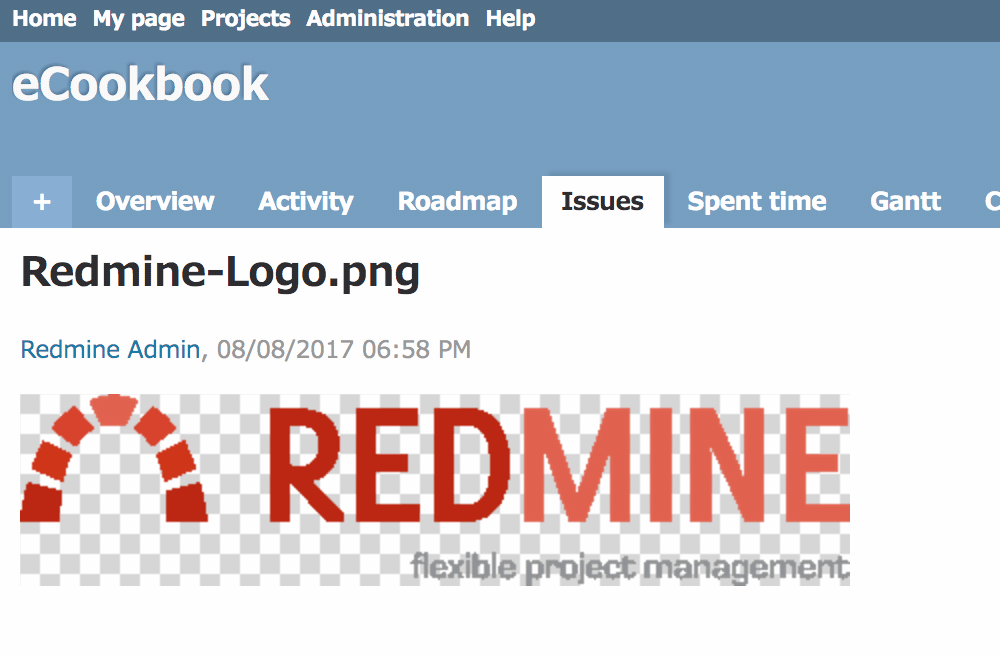The image size is (1000, 656).
Task: Open the Home link in top menu
Action: 44,18
